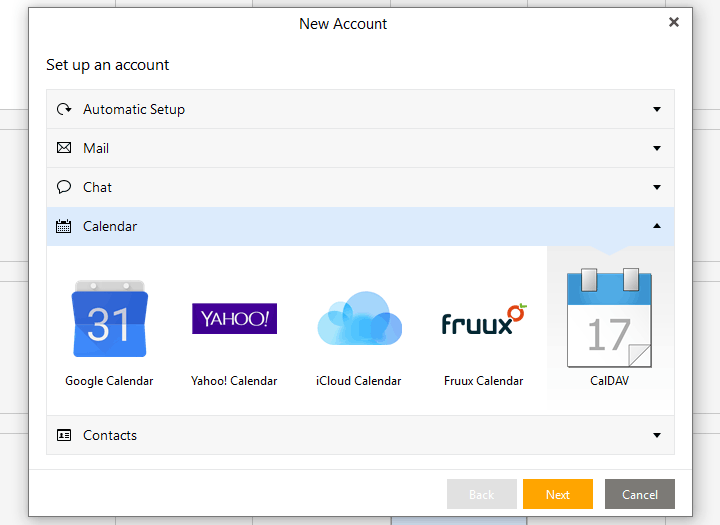This screenshot has height=525, width=720.
Task: Collapse the Calendar section arrow
Action: point(657,226)
